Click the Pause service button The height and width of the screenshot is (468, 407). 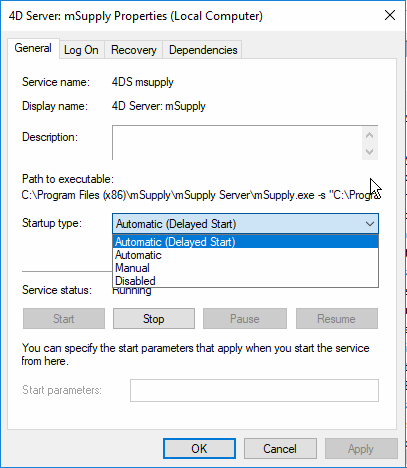[245, 319]
